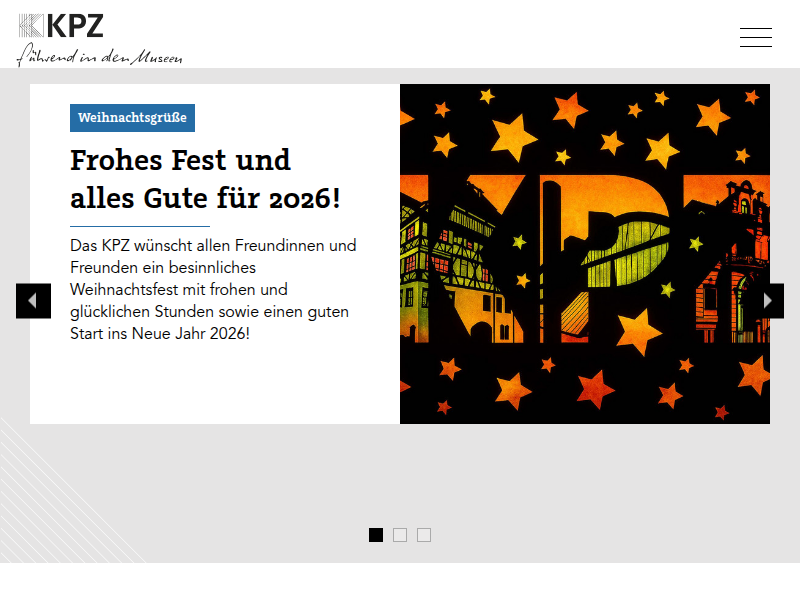Image resolution: width=800 pixels, height=600 pixels.
Task: Select the first slide indicator dot
Action: click(376, 535)
